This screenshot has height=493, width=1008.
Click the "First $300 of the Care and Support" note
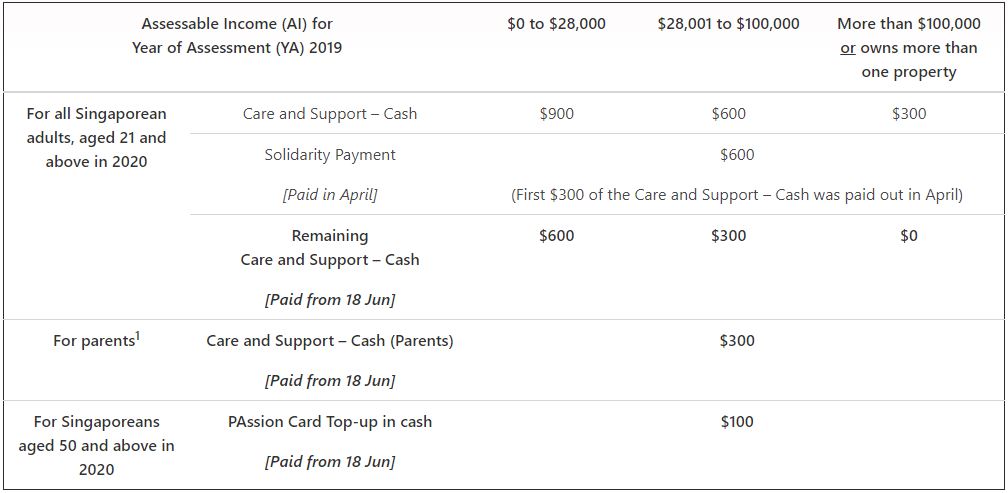[x=737, y=195]
